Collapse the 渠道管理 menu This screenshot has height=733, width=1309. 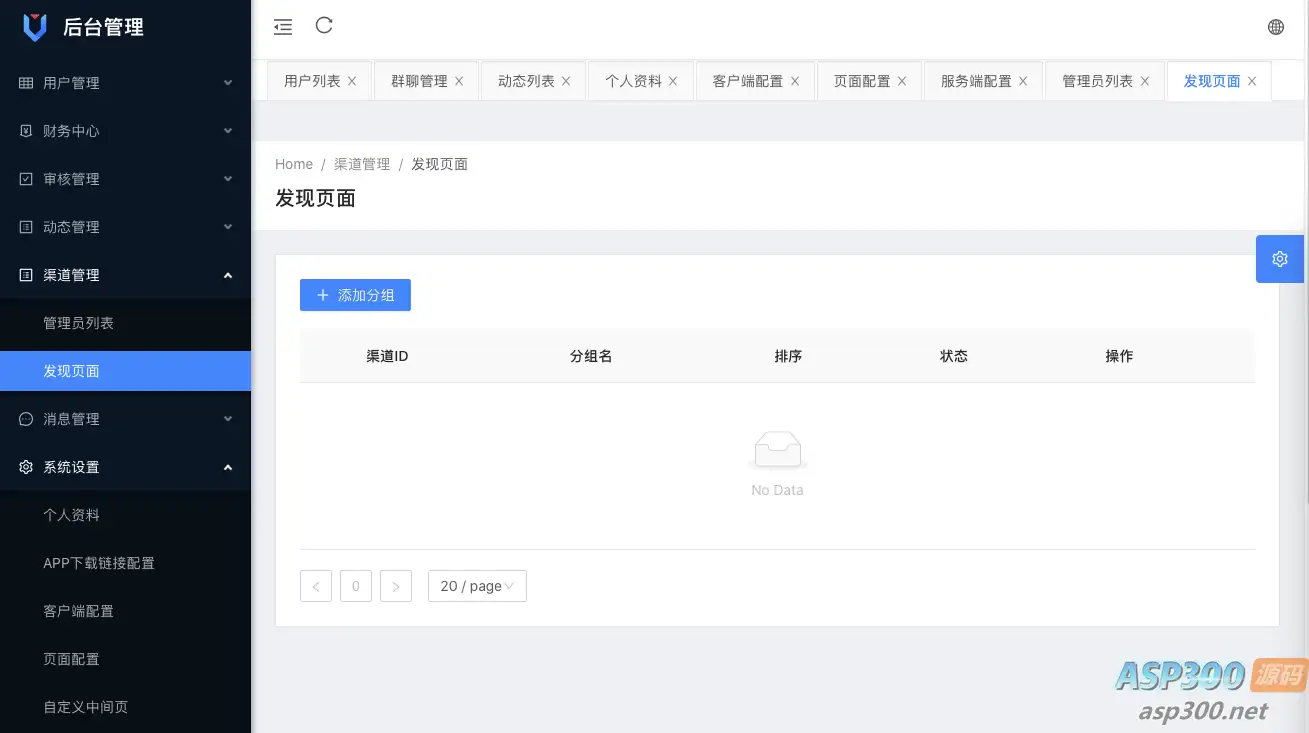point(228,275)
